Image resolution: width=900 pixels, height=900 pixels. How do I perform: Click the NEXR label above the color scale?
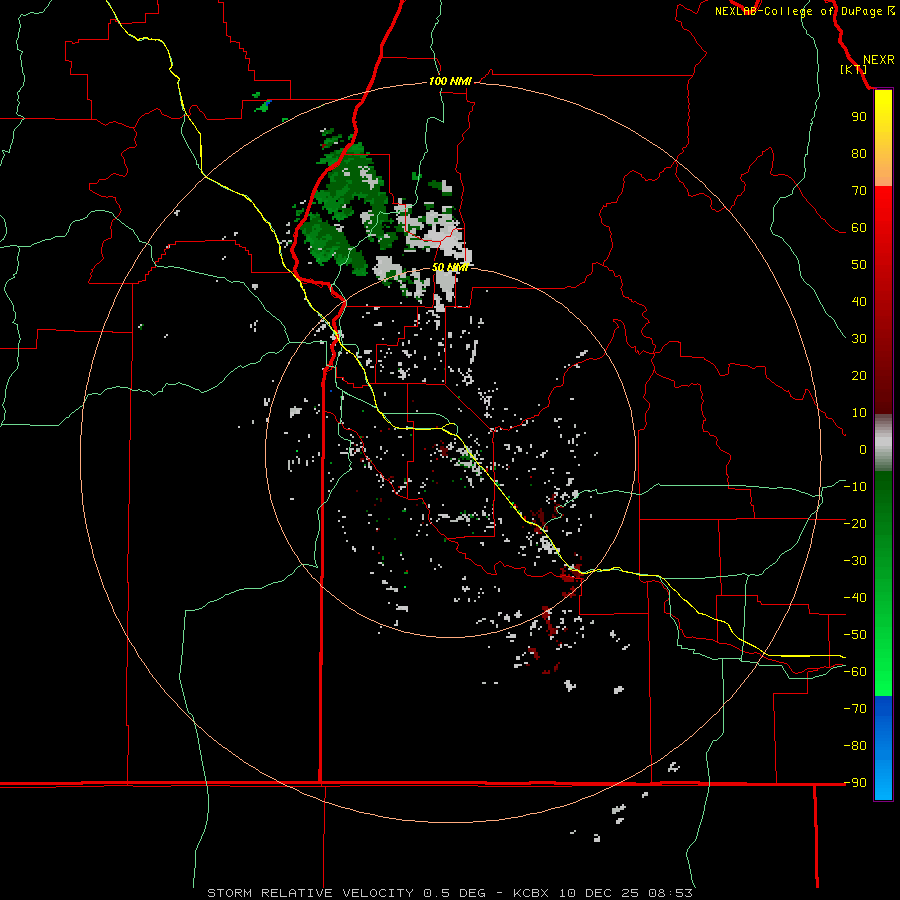click(x=879, y=60)
